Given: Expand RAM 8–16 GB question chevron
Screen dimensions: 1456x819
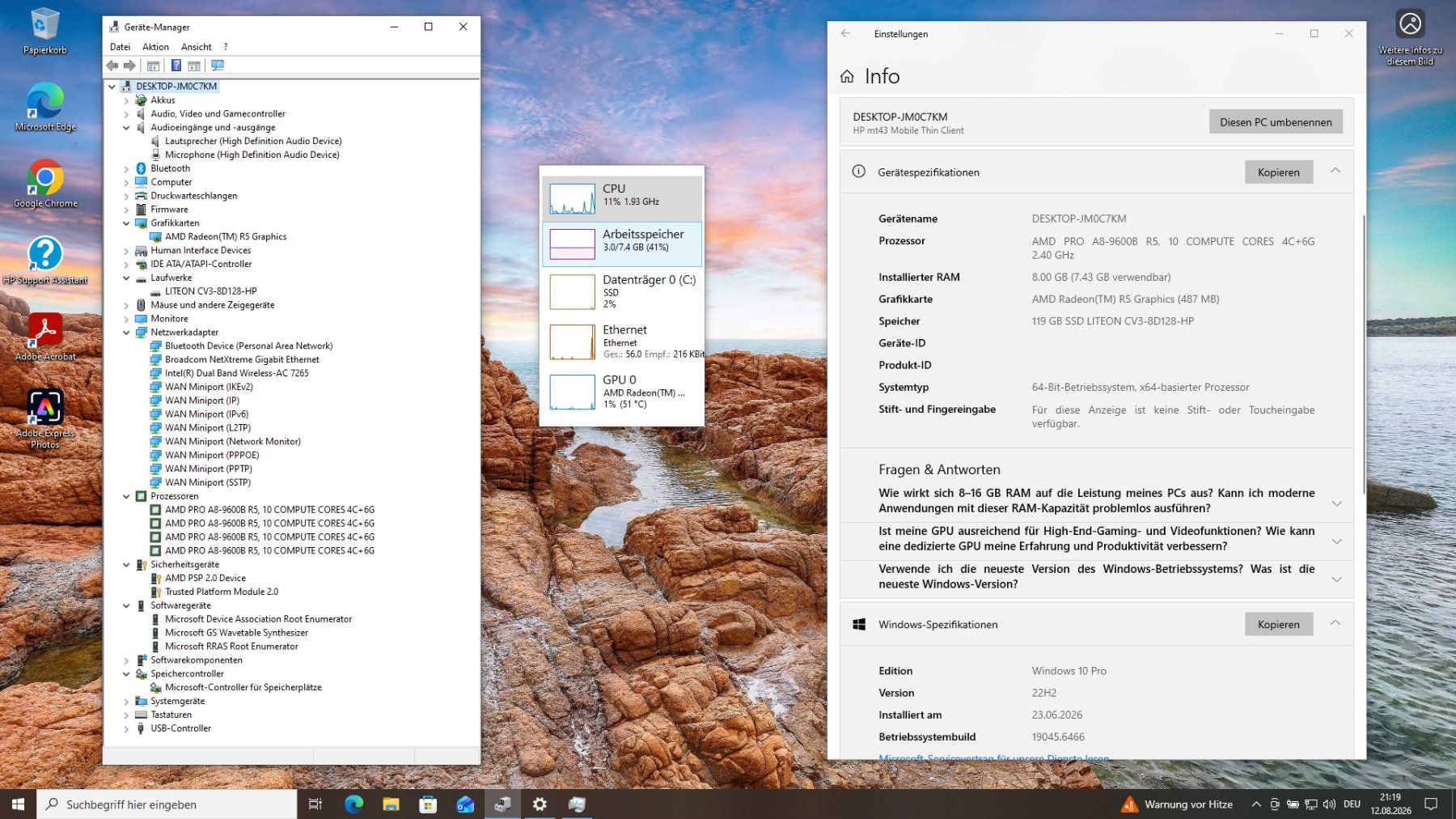Looking at the screenshot, I should [x=1336, y=503].
